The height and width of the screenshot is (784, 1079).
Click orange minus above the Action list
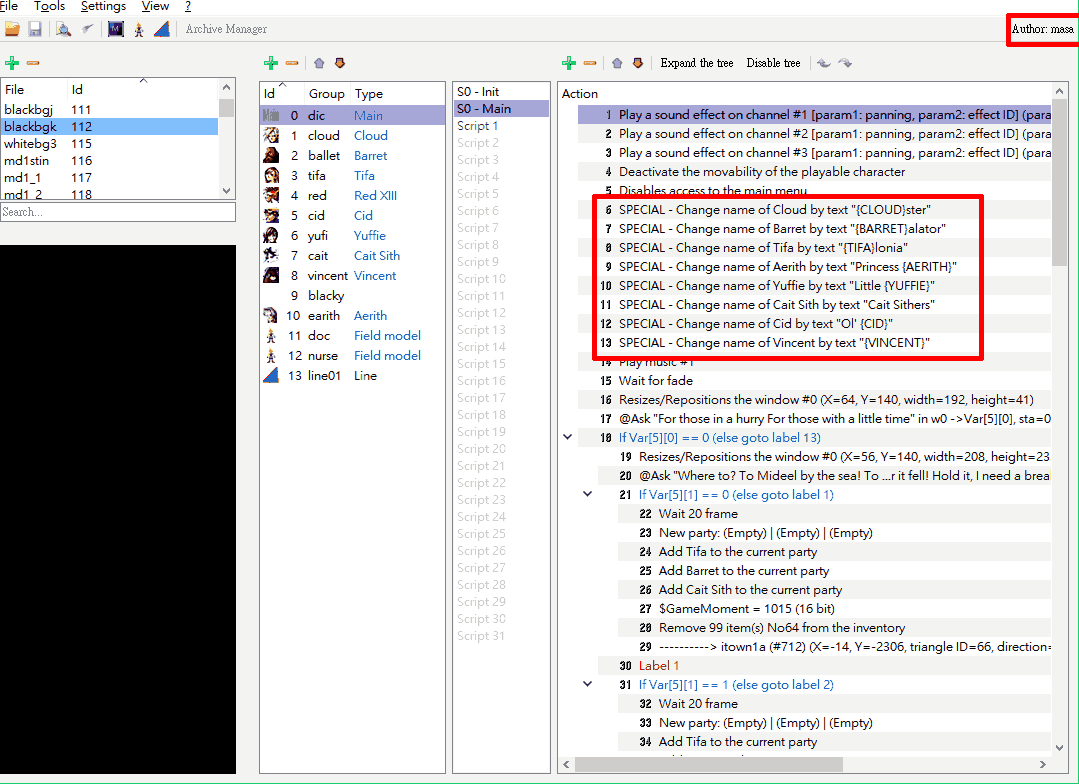(590, 63)
